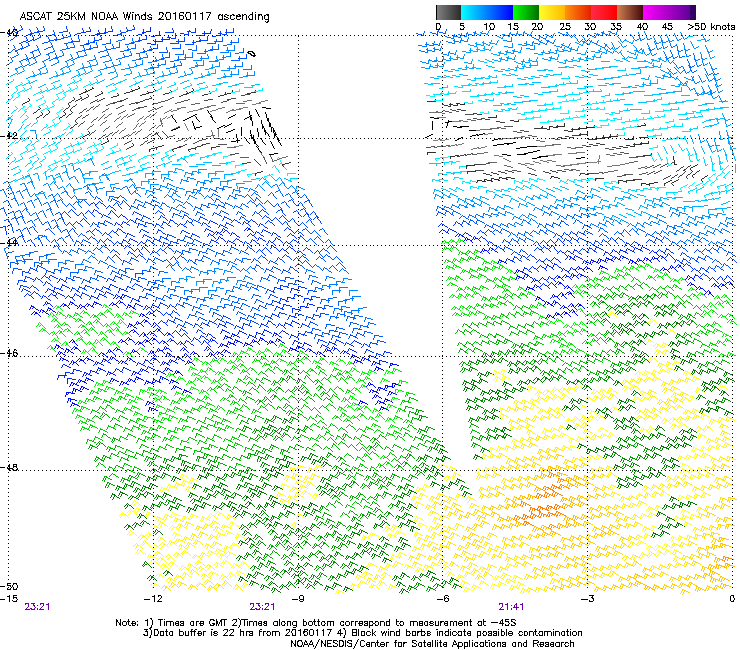Click the gray 0-5 knots color swatch
The image size is (740, 650).
(449, 12)
